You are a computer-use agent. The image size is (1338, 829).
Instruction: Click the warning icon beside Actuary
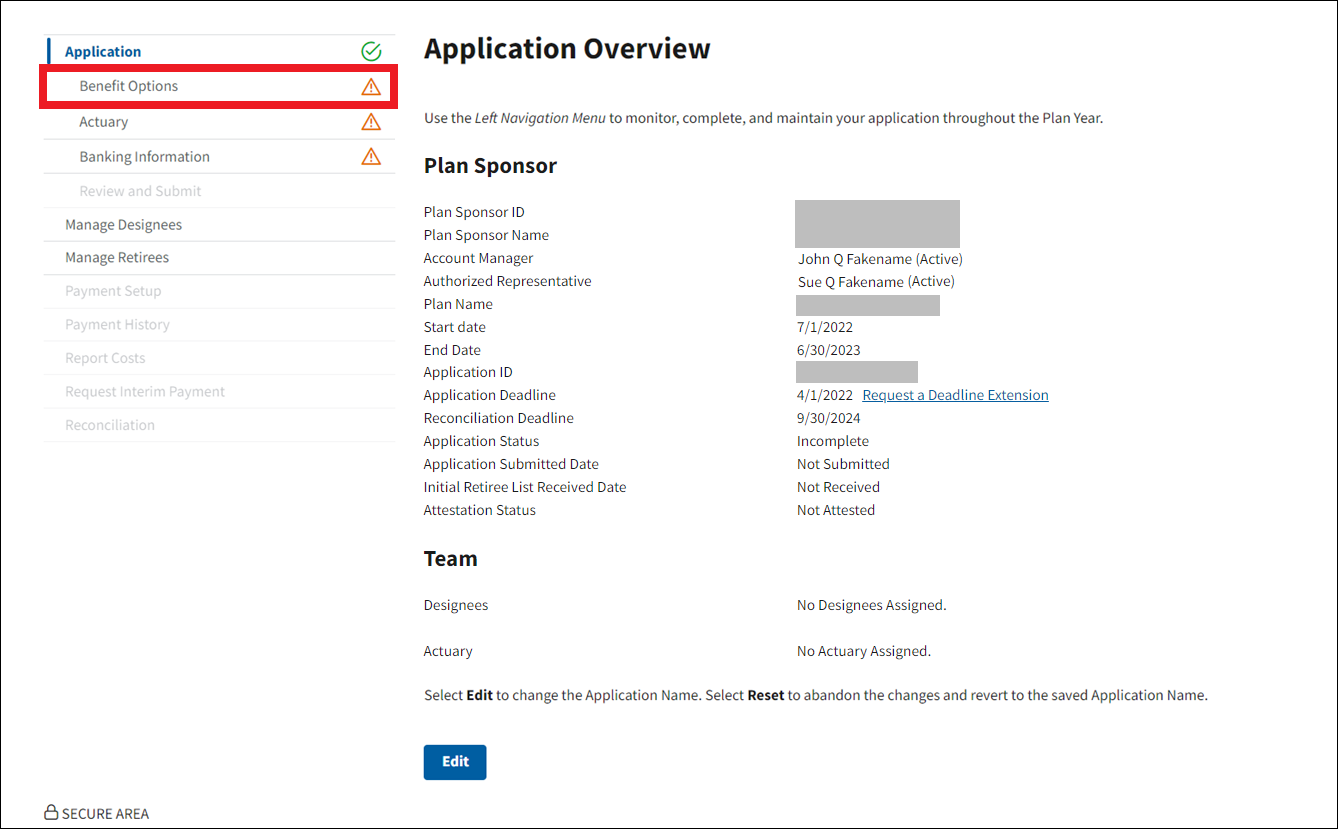point(371,122)
